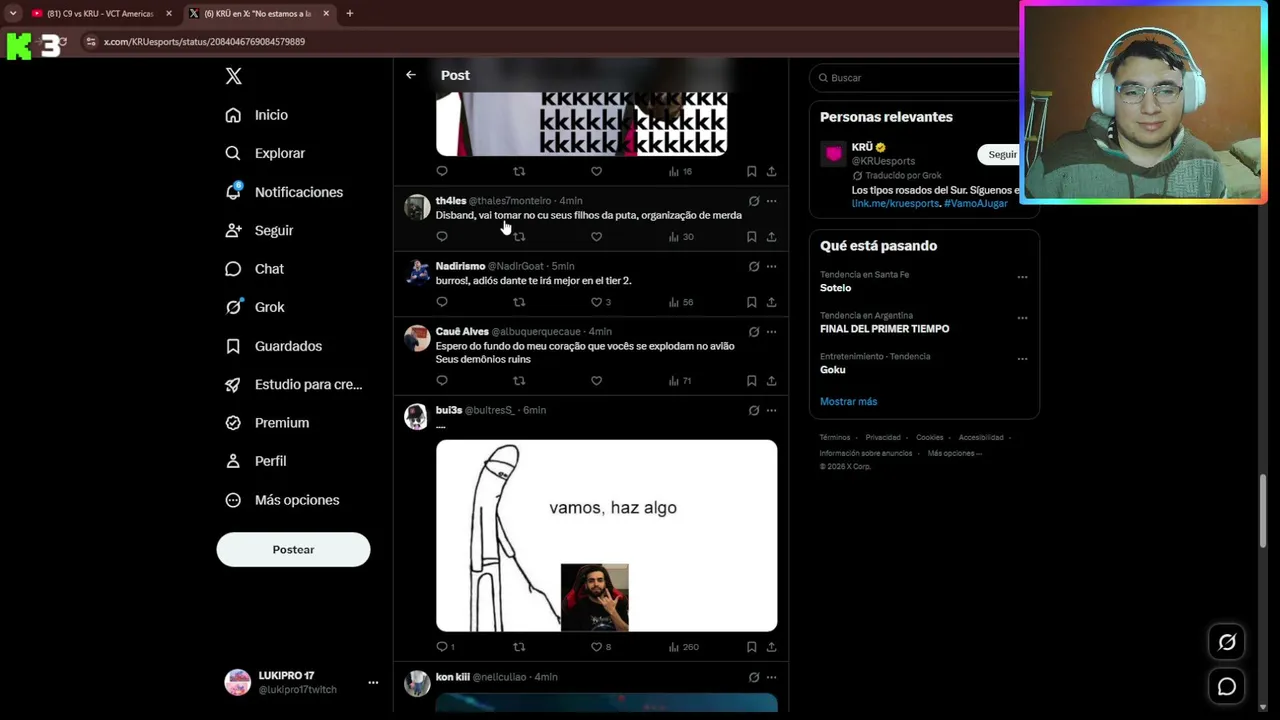Bookmark bui3s's meme tweet
Image resolution: width=1280 pixels, height=720 pixels.
[x=751, y=647]
